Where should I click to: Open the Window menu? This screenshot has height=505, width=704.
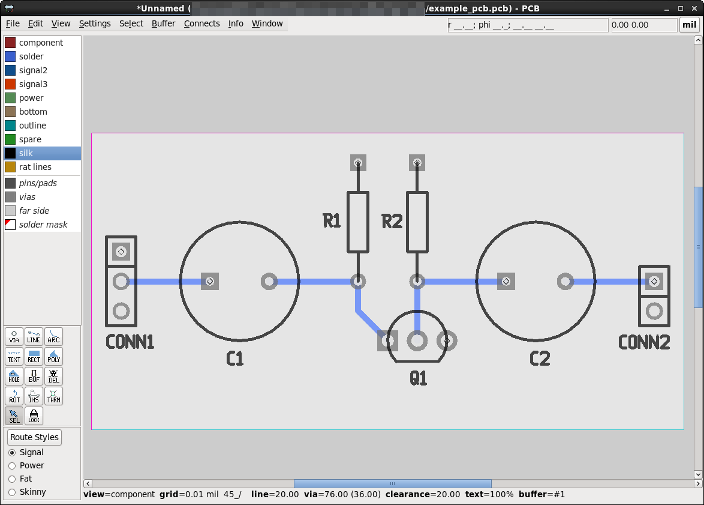[267, 24]
